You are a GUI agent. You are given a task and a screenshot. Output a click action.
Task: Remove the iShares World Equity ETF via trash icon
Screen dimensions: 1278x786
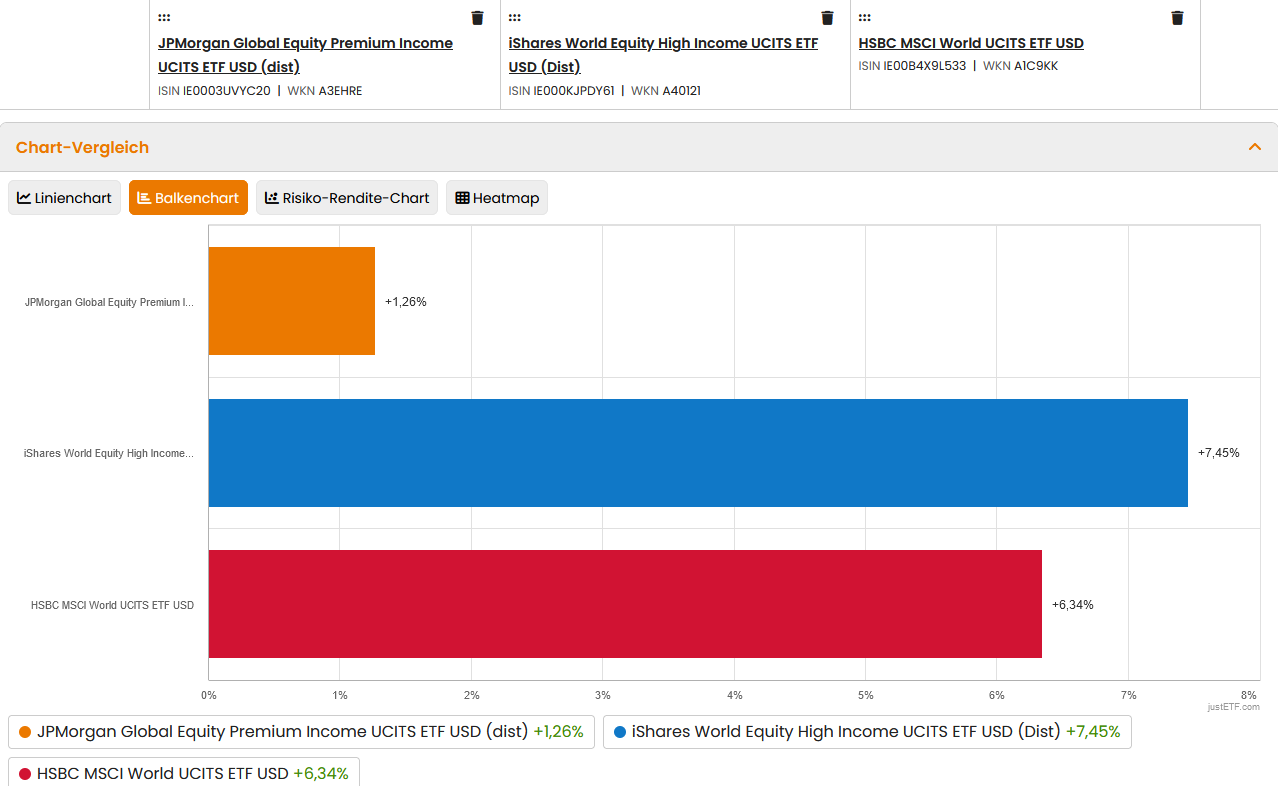point(827,18)
